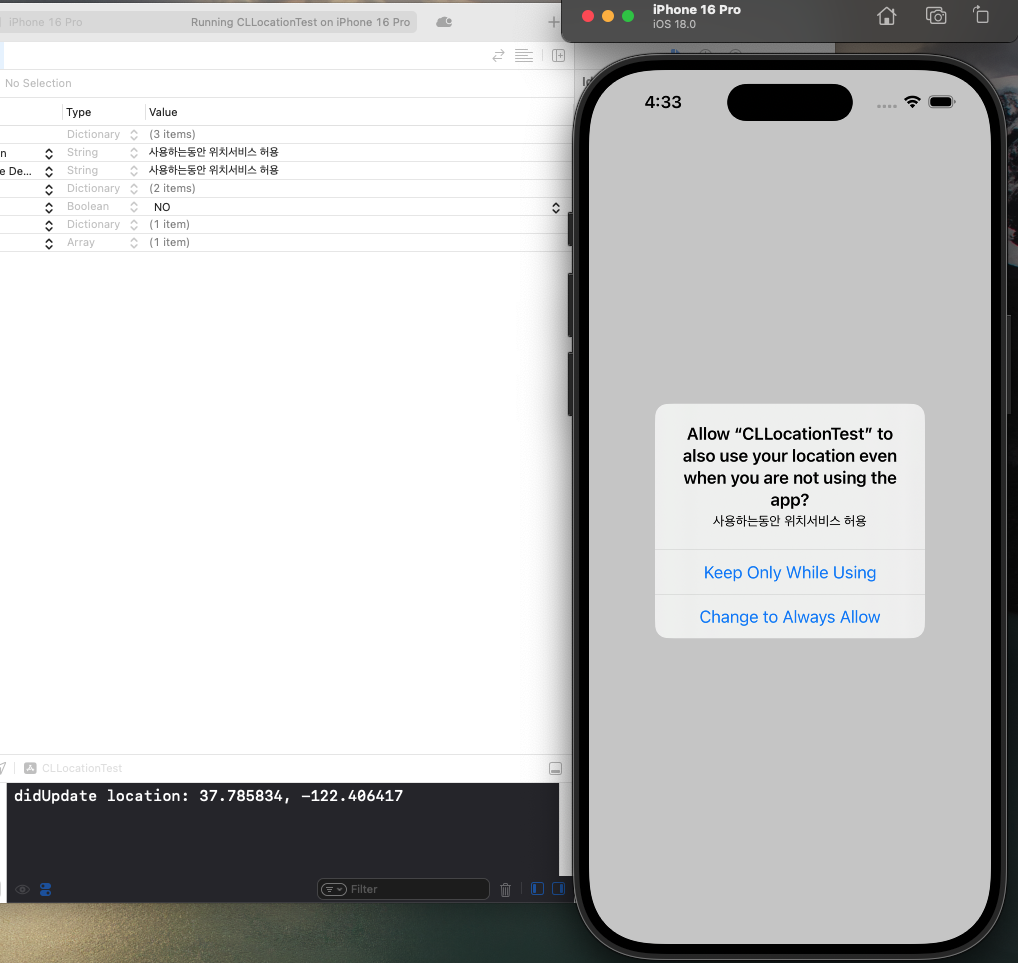Open the adjust editor options lines icon

point(524,56)
